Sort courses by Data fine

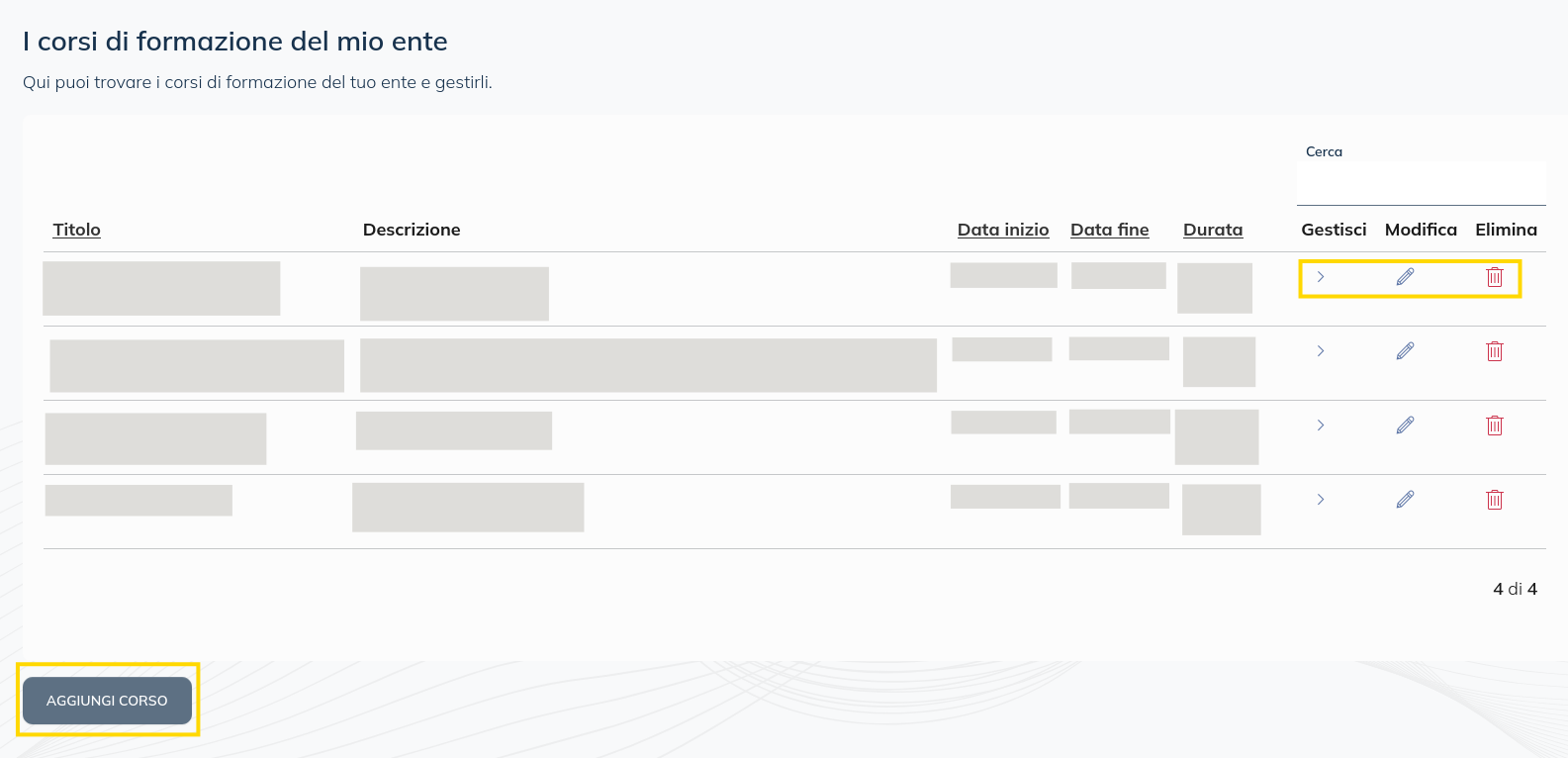[1109, 230]
